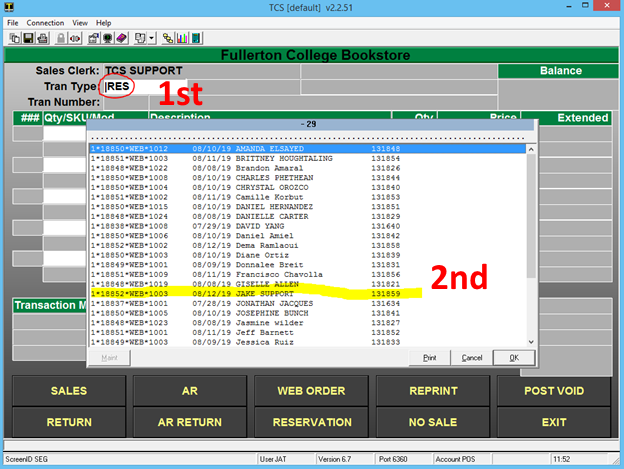Click the padlock icon in the toolbar
This screenshot has height=469, width=624.
click(60, 38)
